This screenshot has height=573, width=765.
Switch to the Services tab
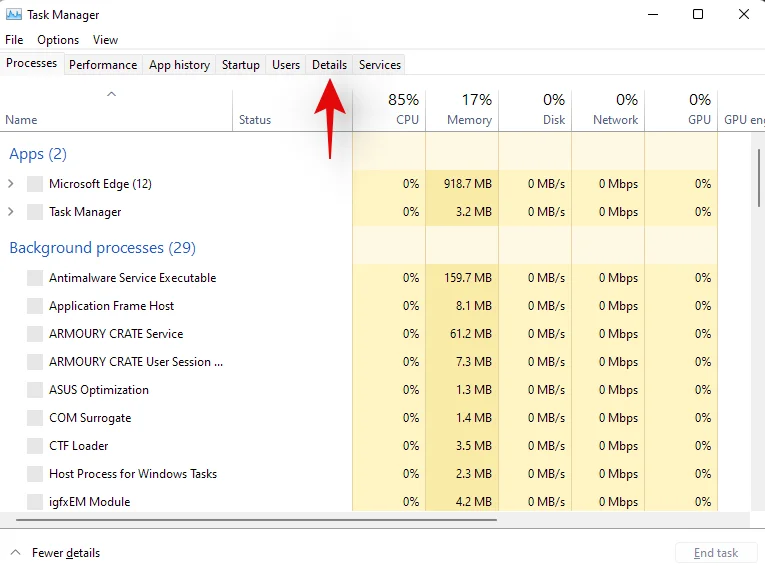click(x=380, y=65)
